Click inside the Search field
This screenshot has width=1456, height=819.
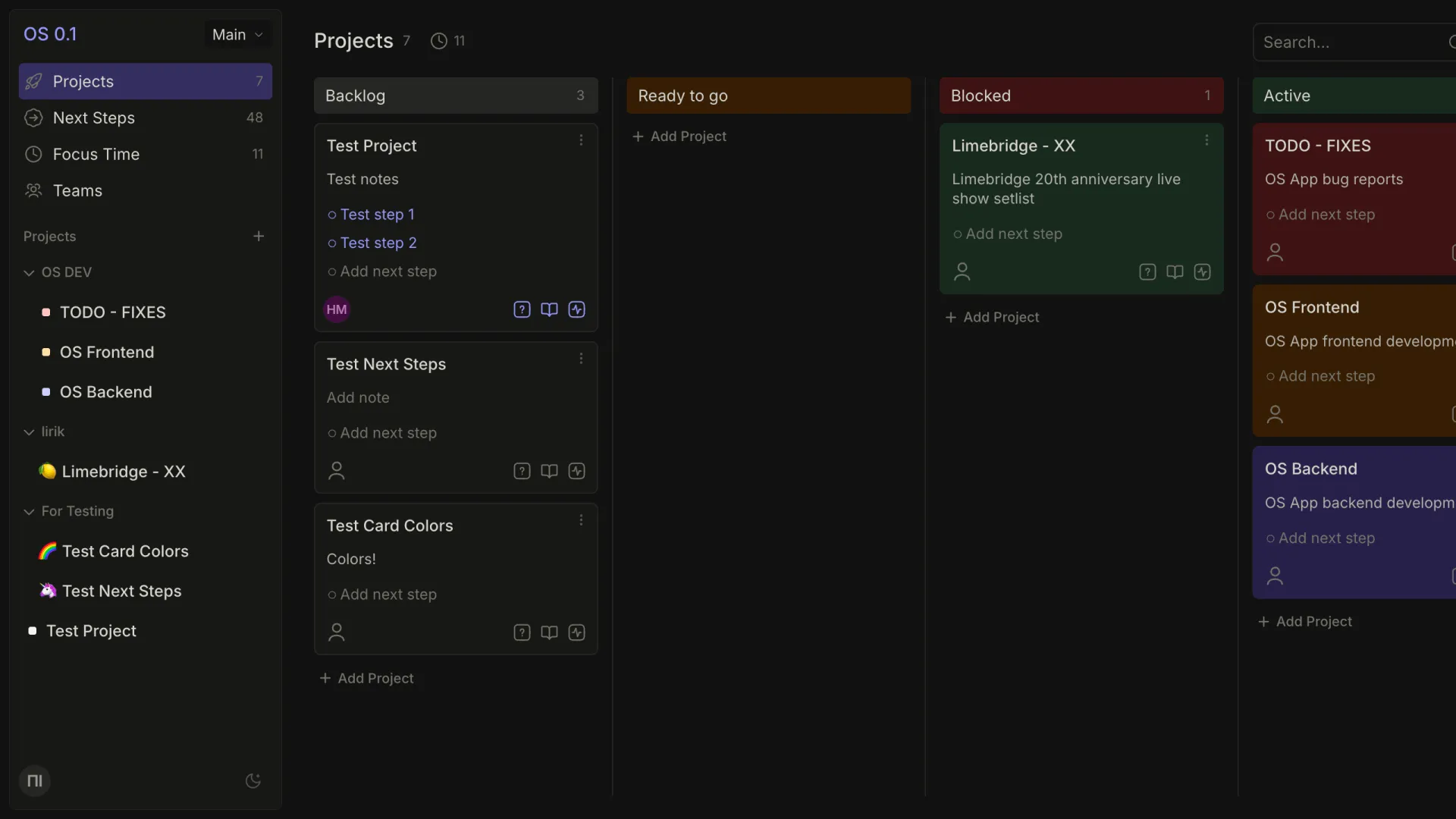[1350, 42]
